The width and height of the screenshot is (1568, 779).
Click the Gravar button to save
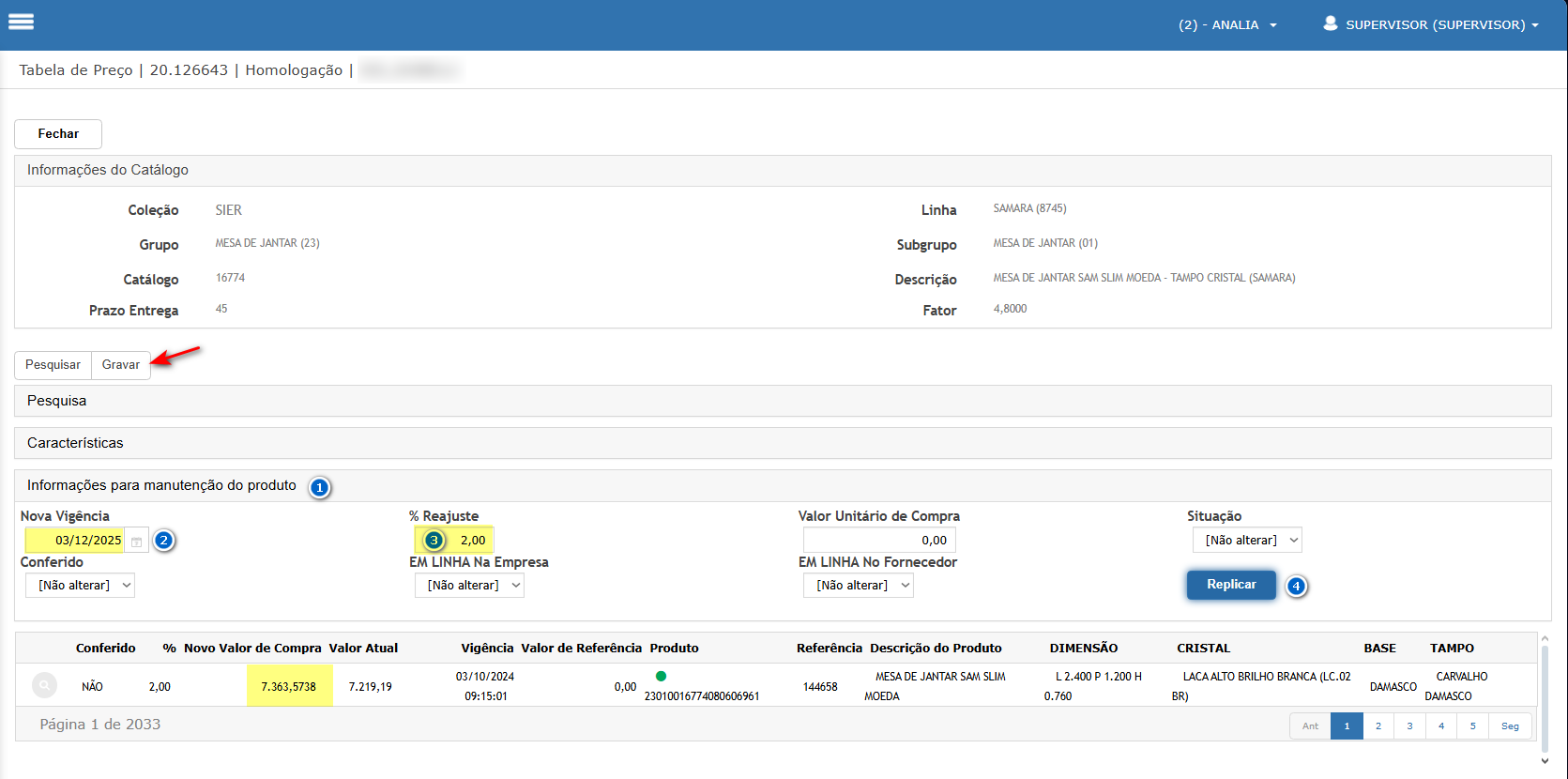tap(121, 365)
